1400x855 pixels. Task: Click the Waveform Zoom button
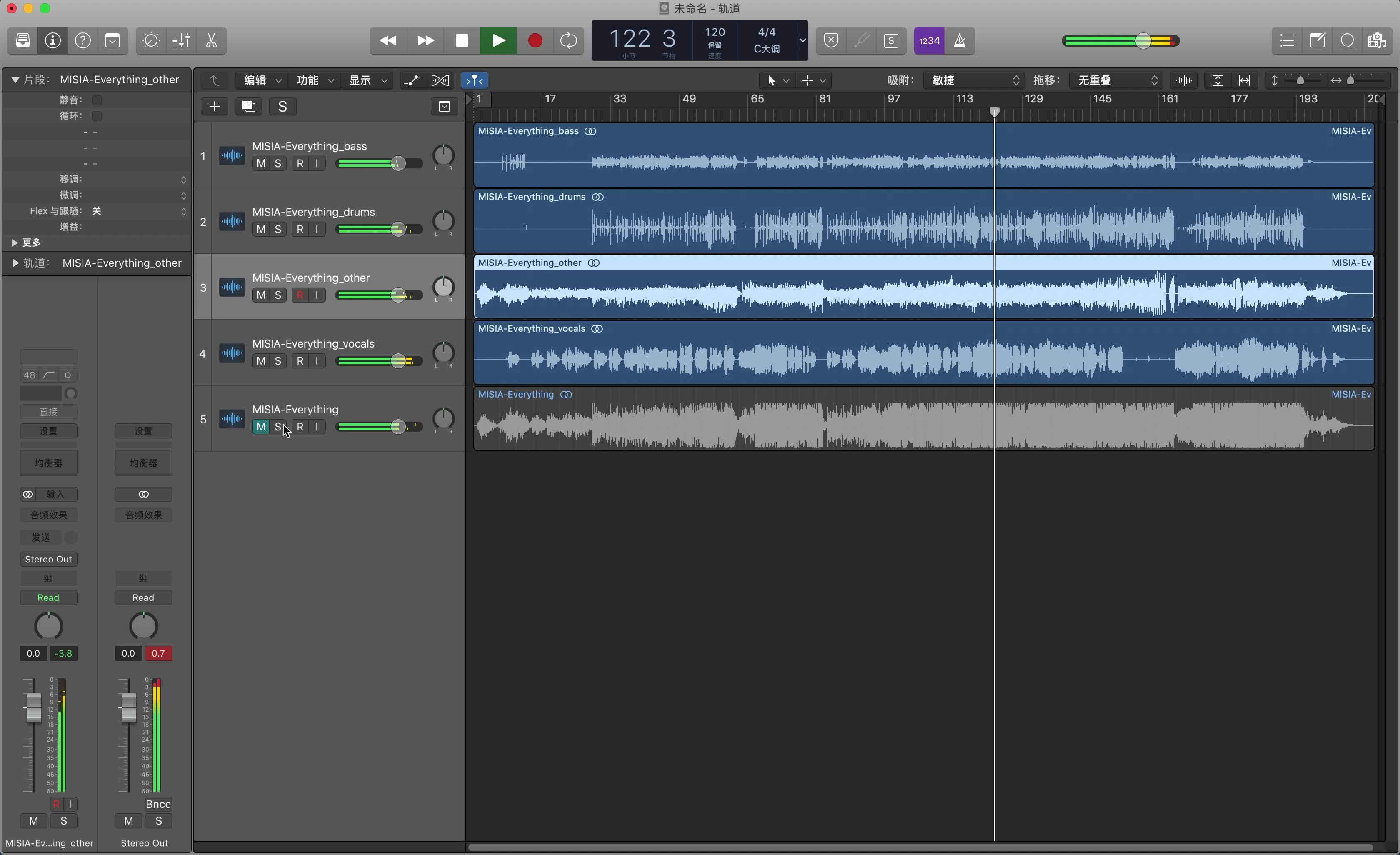pos(1184,81)
